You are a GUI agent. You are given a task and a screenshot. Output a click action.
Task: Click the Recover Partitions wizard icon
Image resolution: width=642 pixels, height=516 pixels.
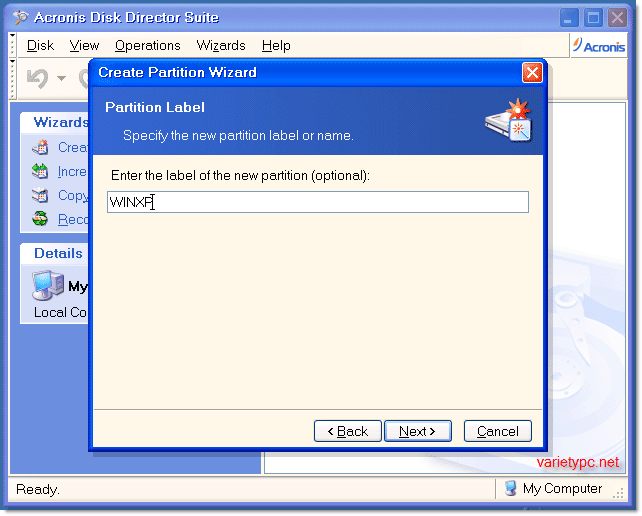click(40, 219)
